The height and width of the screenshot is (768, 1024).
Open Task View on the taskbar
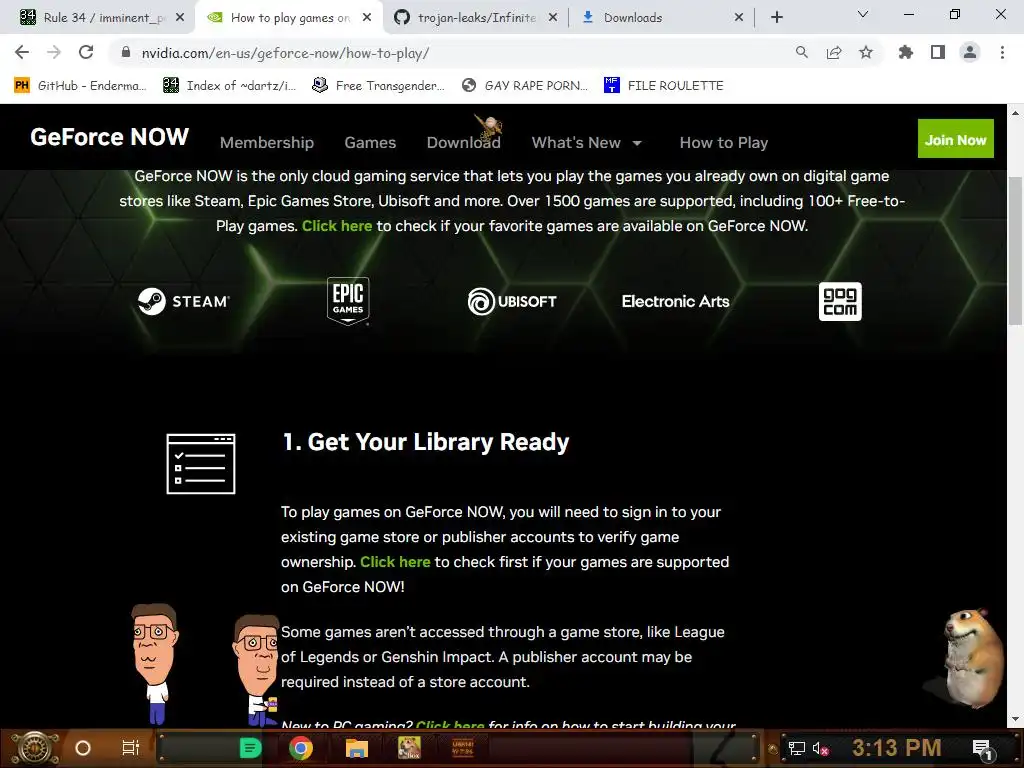click(x=131, y=748)
